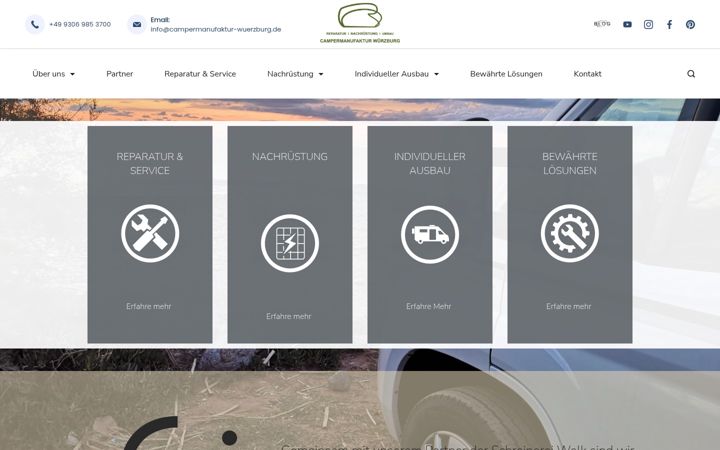Click the INDIVIDUELLER AUSBAU card heading
The height and width of the screenshot is (450, 720).
tap(430, 163)
